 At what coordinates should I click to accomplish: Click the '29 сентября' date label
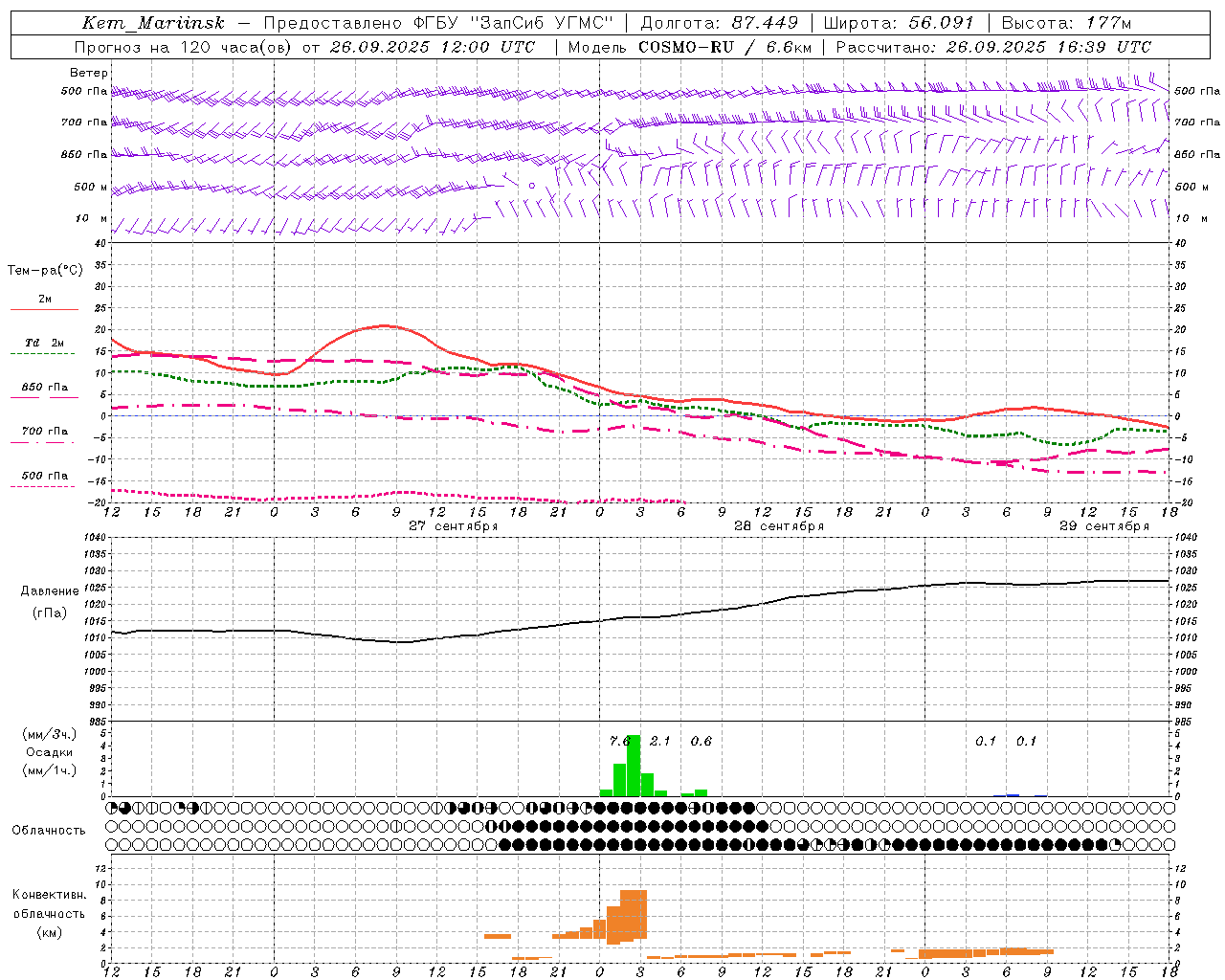[x=1104, y=526]
